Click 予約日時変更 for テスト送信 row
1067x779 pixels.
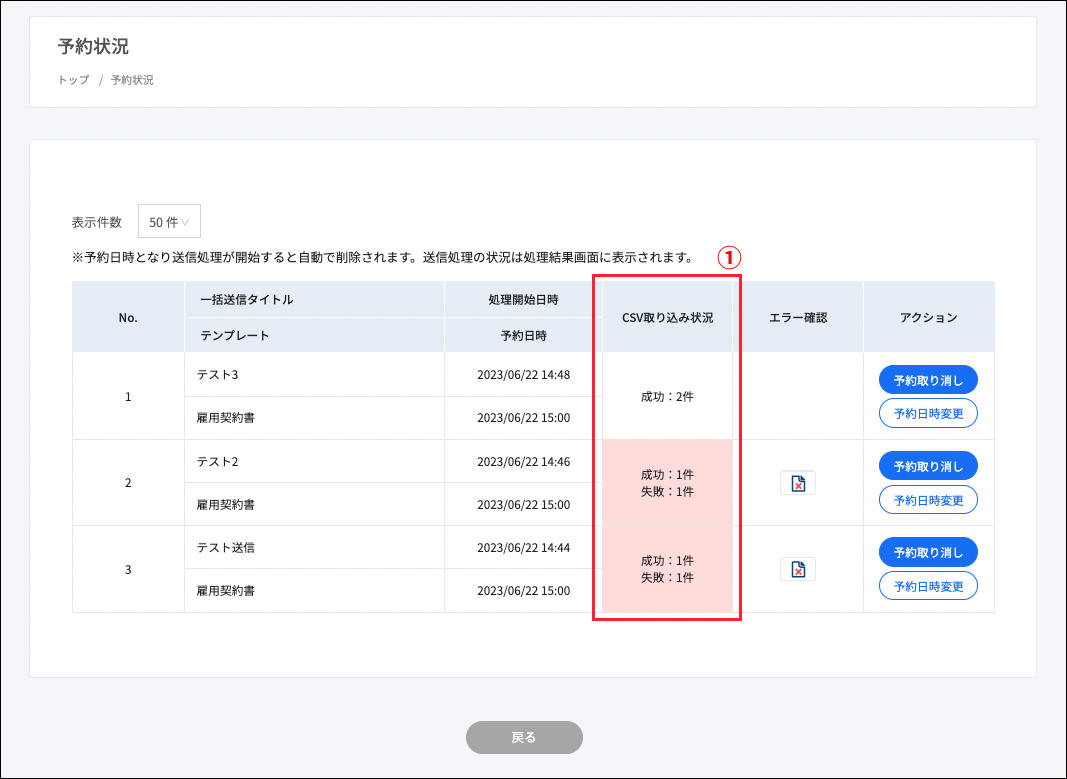(x=927, y=586)
